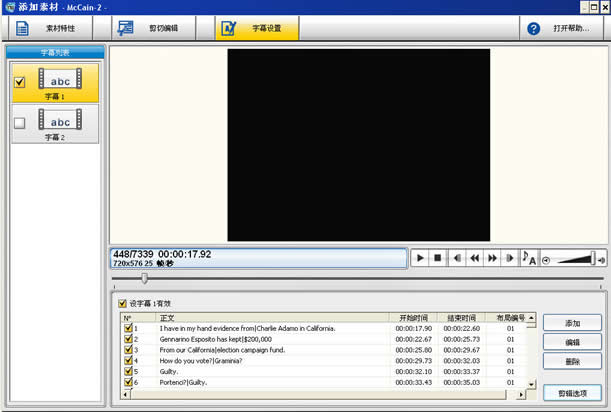The width and height of the screenshot is (611, 412).
Task: Uncheck the 字幕 1 checkbox
Action: (x=19, y=82)
